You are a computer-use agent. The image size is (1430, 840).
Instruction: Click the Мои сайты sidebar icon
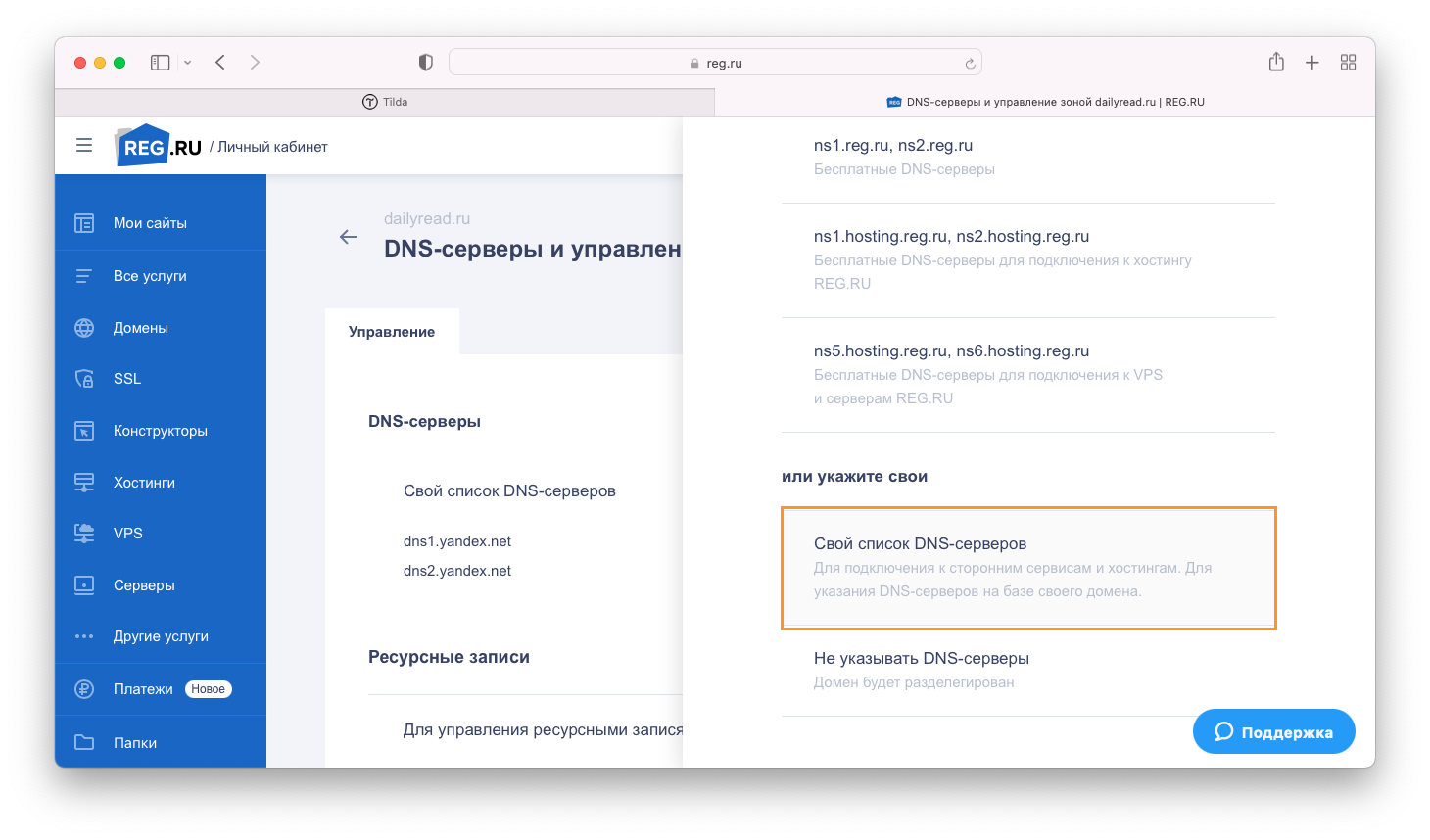tap(84, 223)
